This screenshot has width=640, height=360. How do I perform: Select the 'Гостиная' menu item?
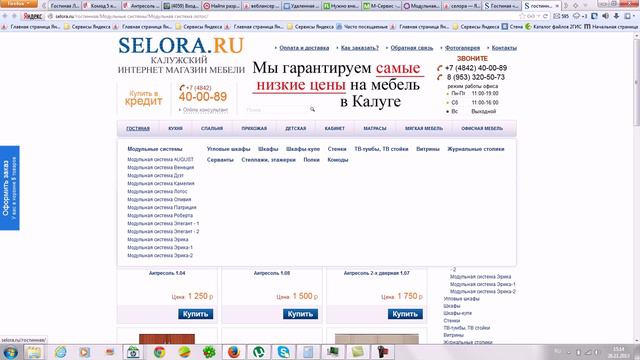click(x=138, y=128)
